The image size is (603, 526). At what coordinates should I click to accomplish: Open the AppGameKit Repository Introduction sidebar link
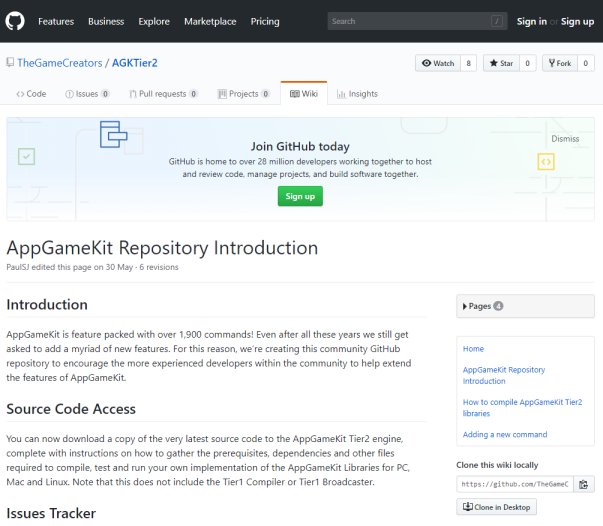504,375
